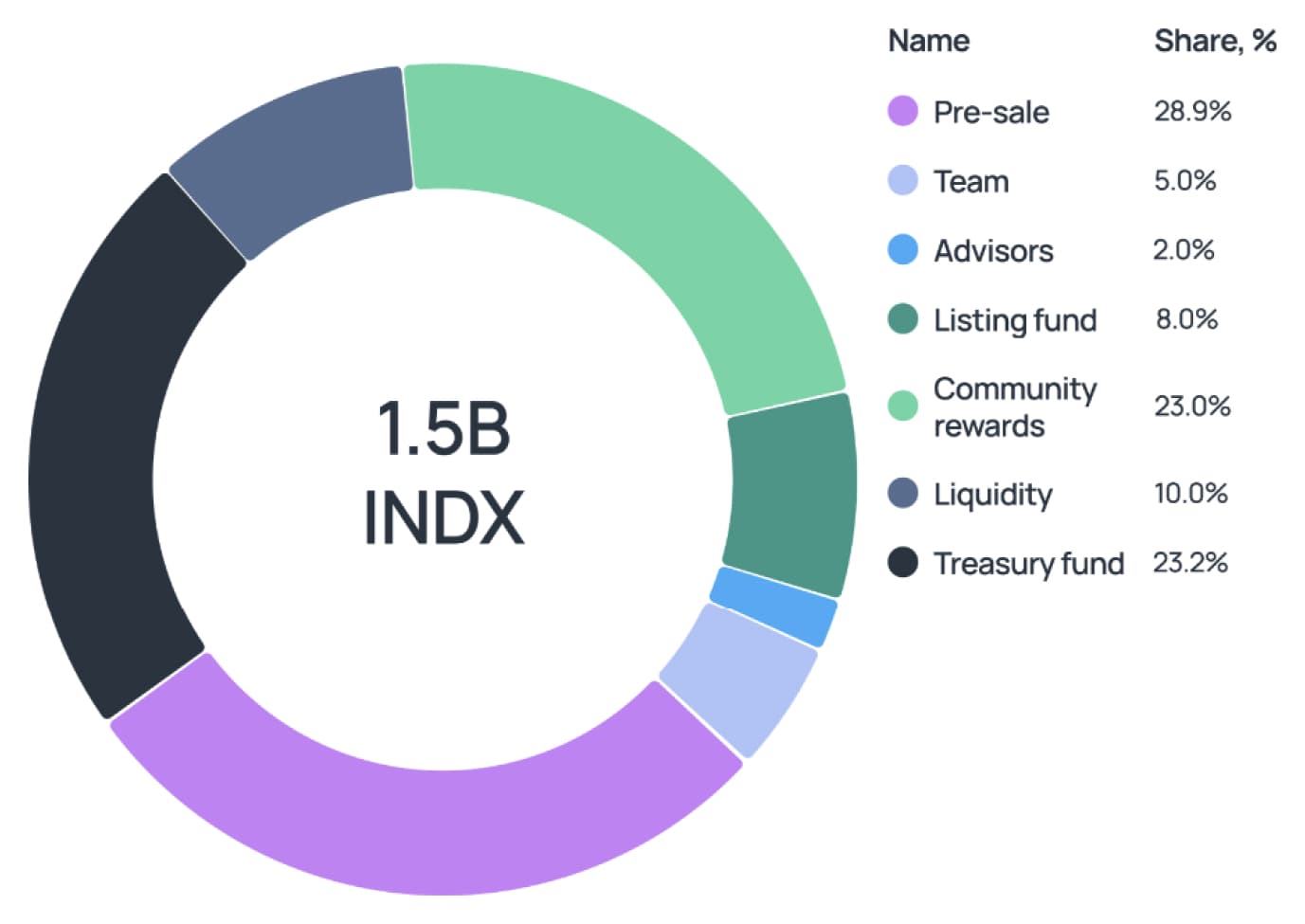
Task: Click the Name column header
Action: click(929, 41)
